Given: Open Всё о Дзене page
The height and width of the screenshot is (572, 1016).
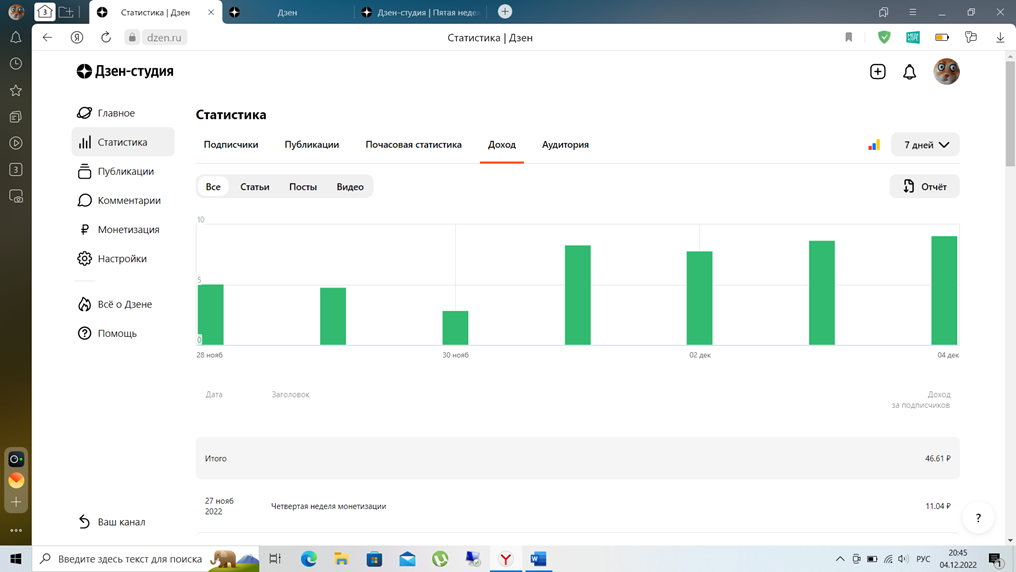Looking at the screenshot, I should pyautogui.click(x=115, y=304).
